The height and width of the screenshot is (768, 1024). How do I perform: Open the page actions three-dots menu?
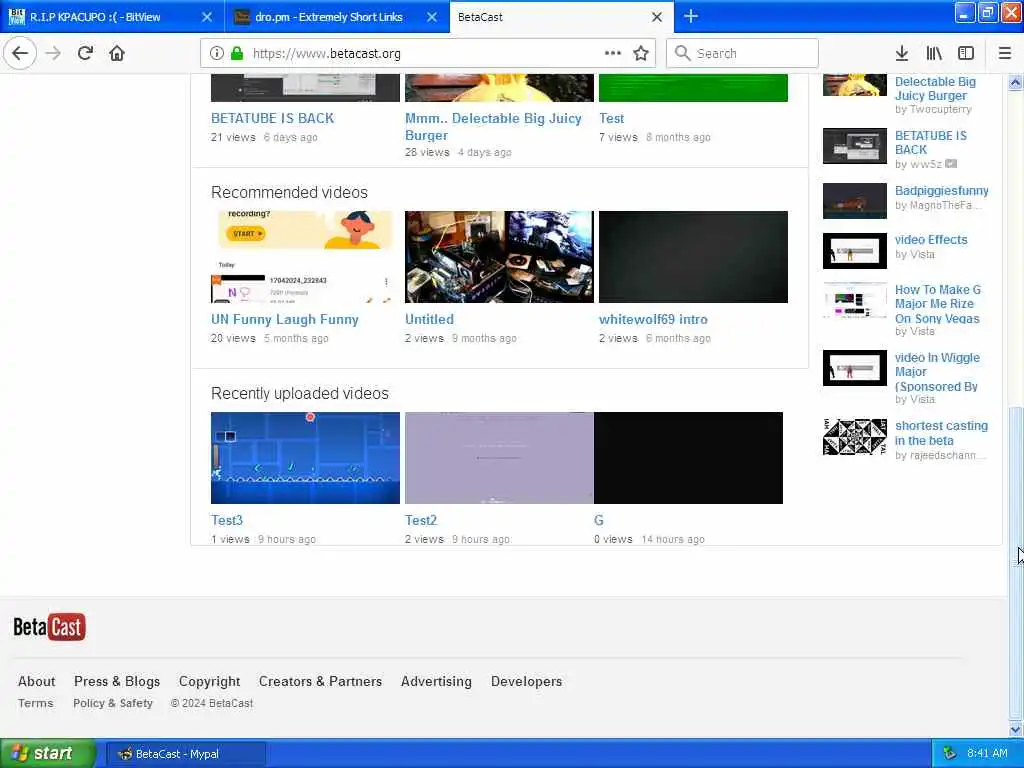tap(613, 54)
